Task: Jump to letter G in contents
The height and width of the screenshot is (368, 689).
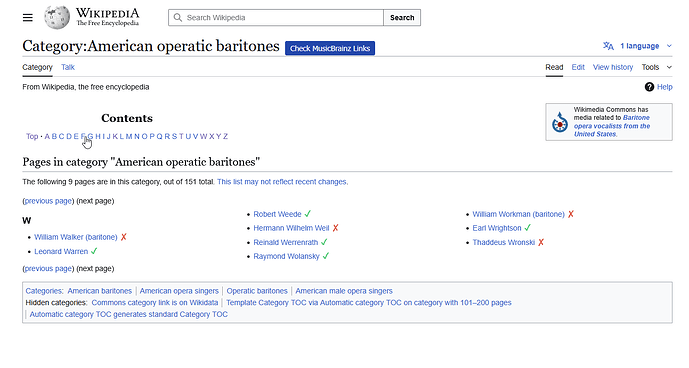Action: pos(91,136)
